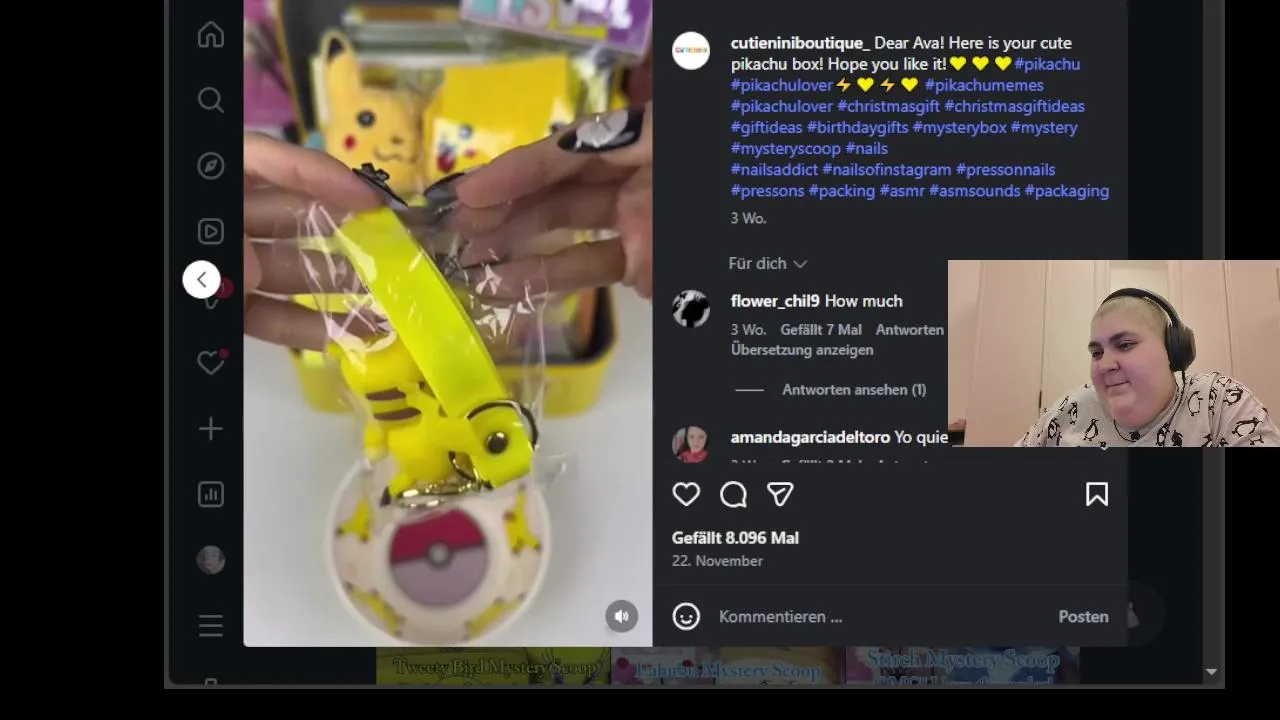Click Posten to submit comment
The width and height of the screenshot is (1280, 720).
(1083, 617)
